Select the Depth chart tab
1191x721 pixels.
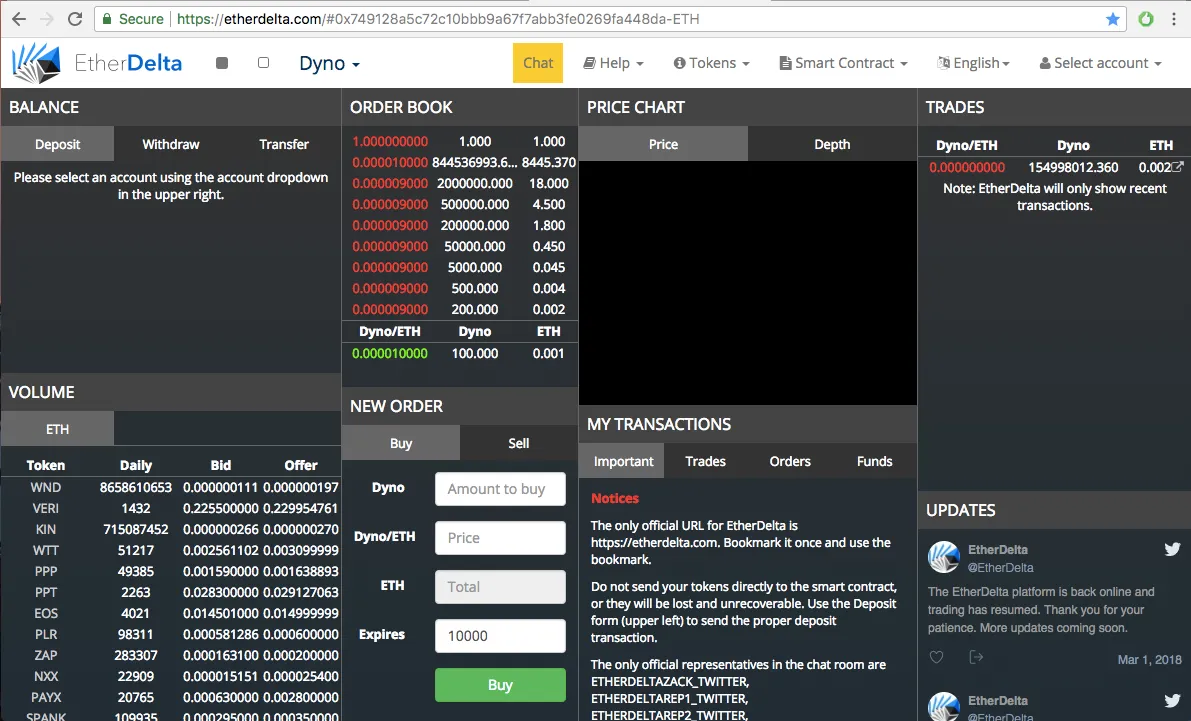[x=832, y=144]
